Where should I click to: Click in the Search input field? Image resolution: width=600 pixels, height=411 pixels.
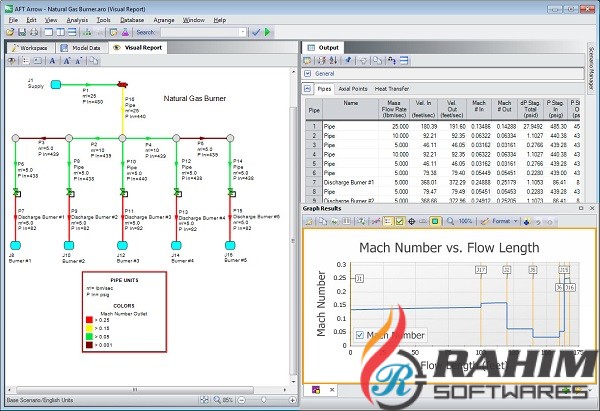(x=200, y=33)
